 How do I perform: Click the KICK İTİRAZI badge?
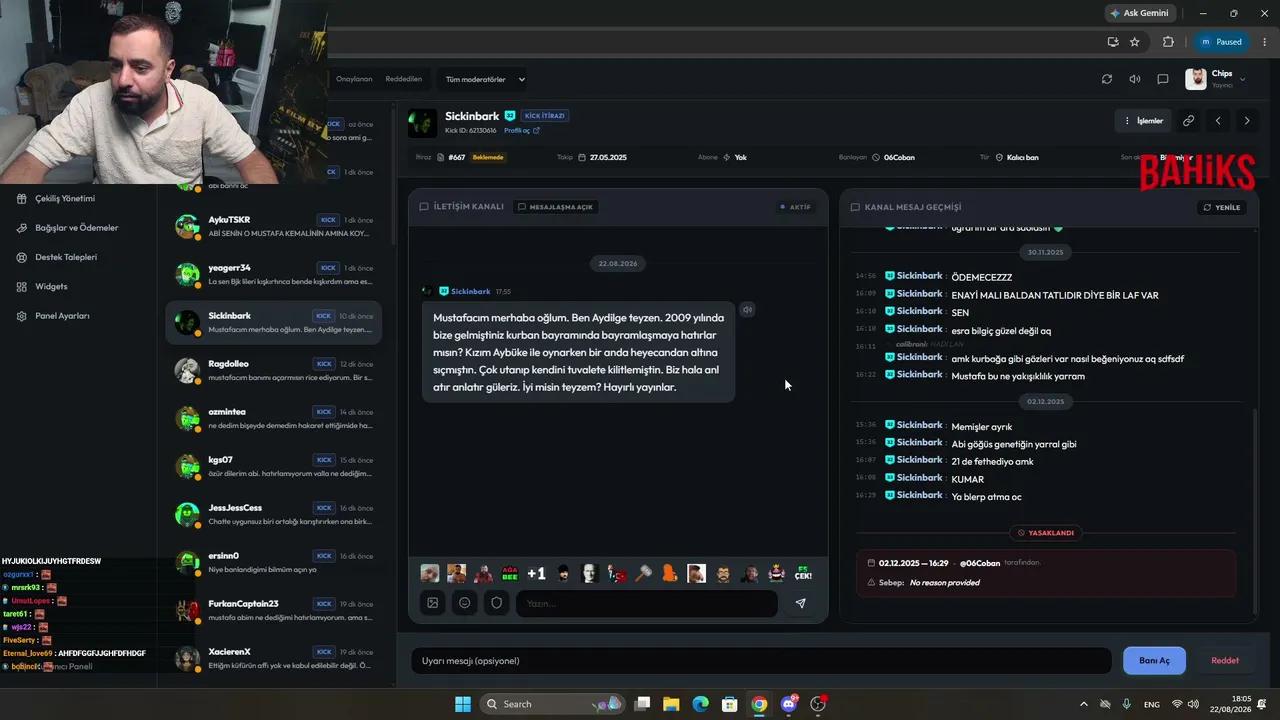click(545, 116)
